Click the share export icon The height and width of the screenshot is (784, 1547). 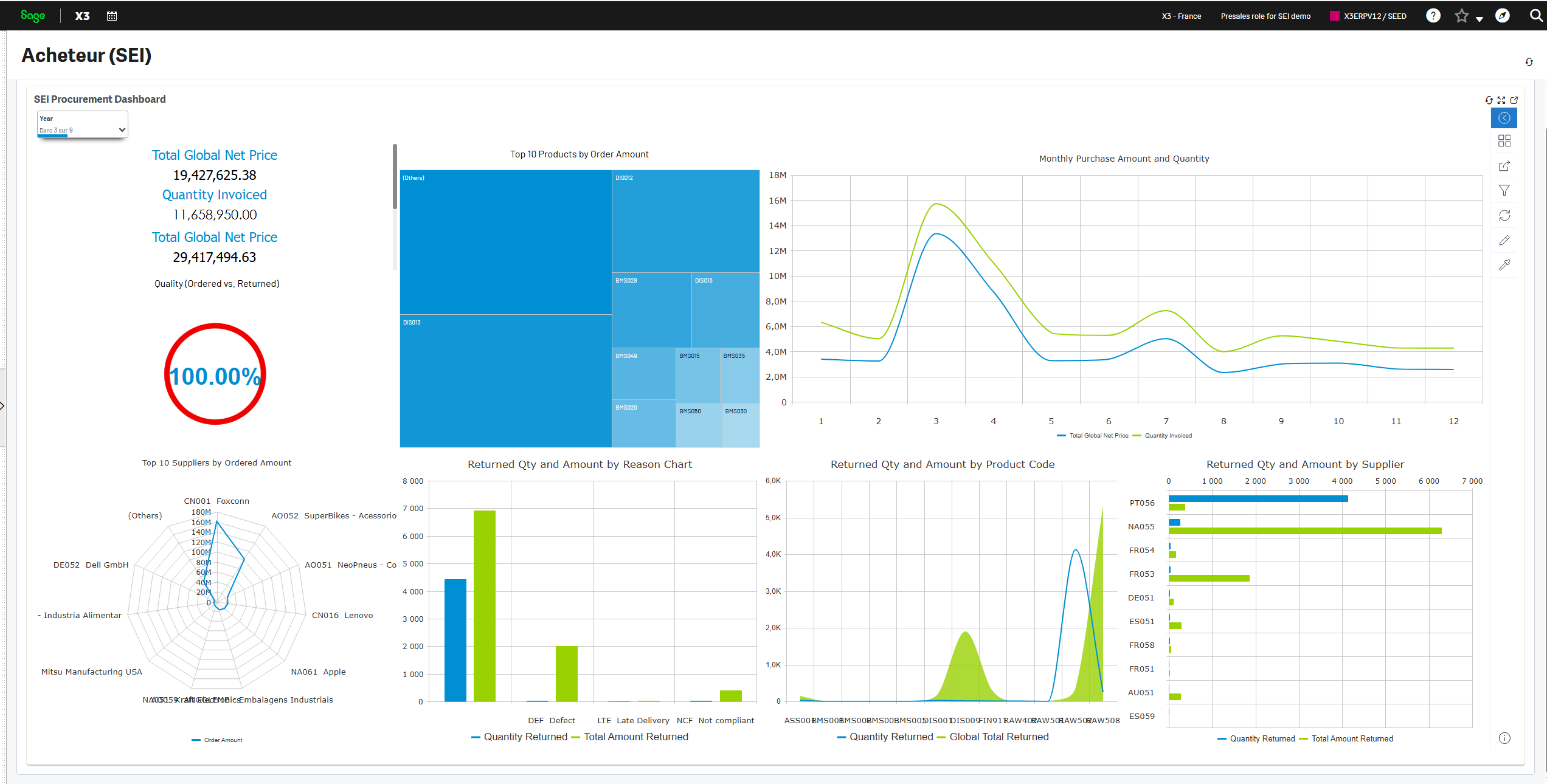[x=1504, y=166]
